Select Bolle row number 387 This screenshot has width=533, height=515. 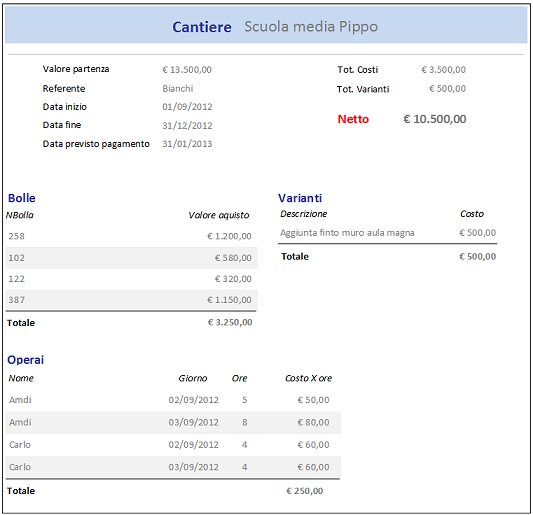[132, 300]
